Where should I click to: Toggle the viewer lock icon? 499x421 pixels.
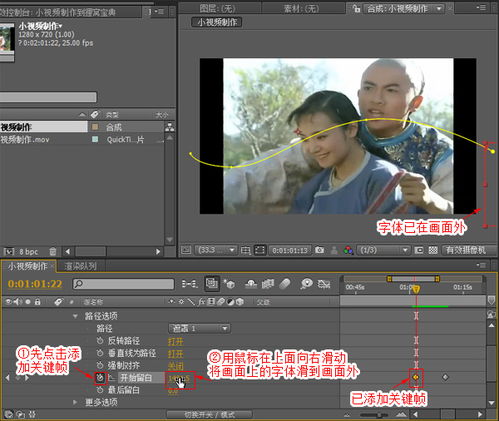pos(356,8)
